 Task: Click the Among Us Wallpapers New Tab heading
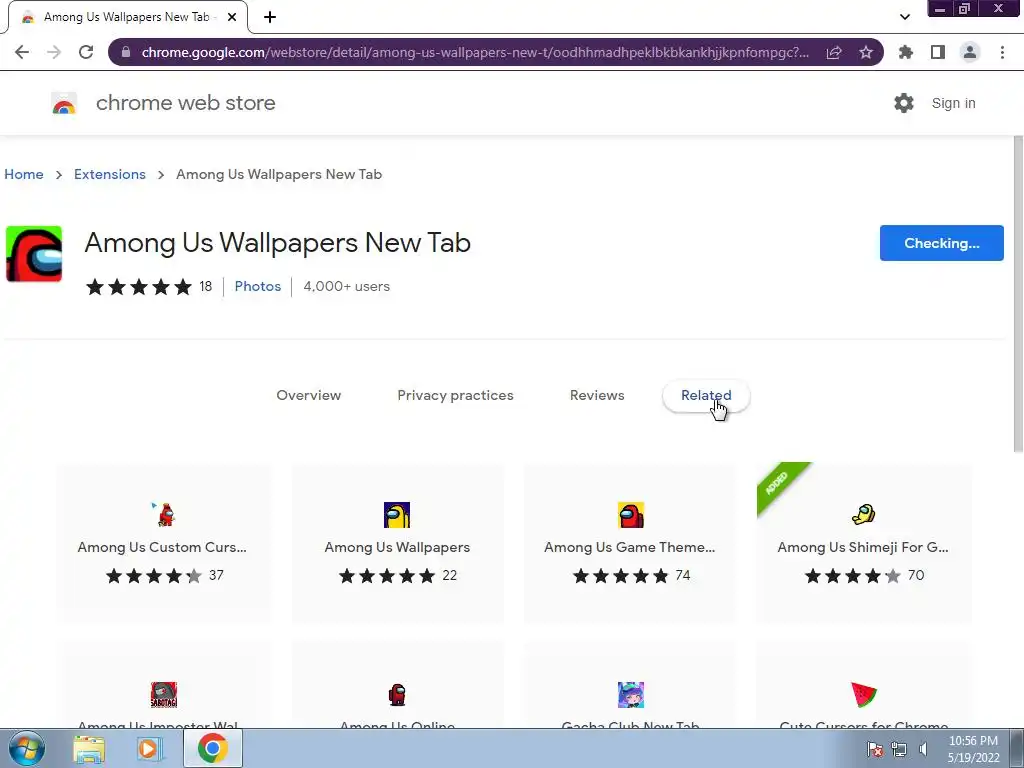coord(278,243)
